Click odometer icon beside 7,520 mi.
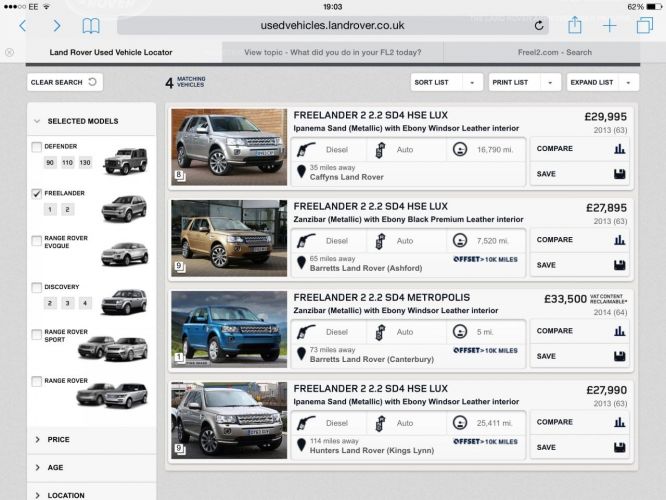This screenshot has height=500, width=666. (460, 240)
